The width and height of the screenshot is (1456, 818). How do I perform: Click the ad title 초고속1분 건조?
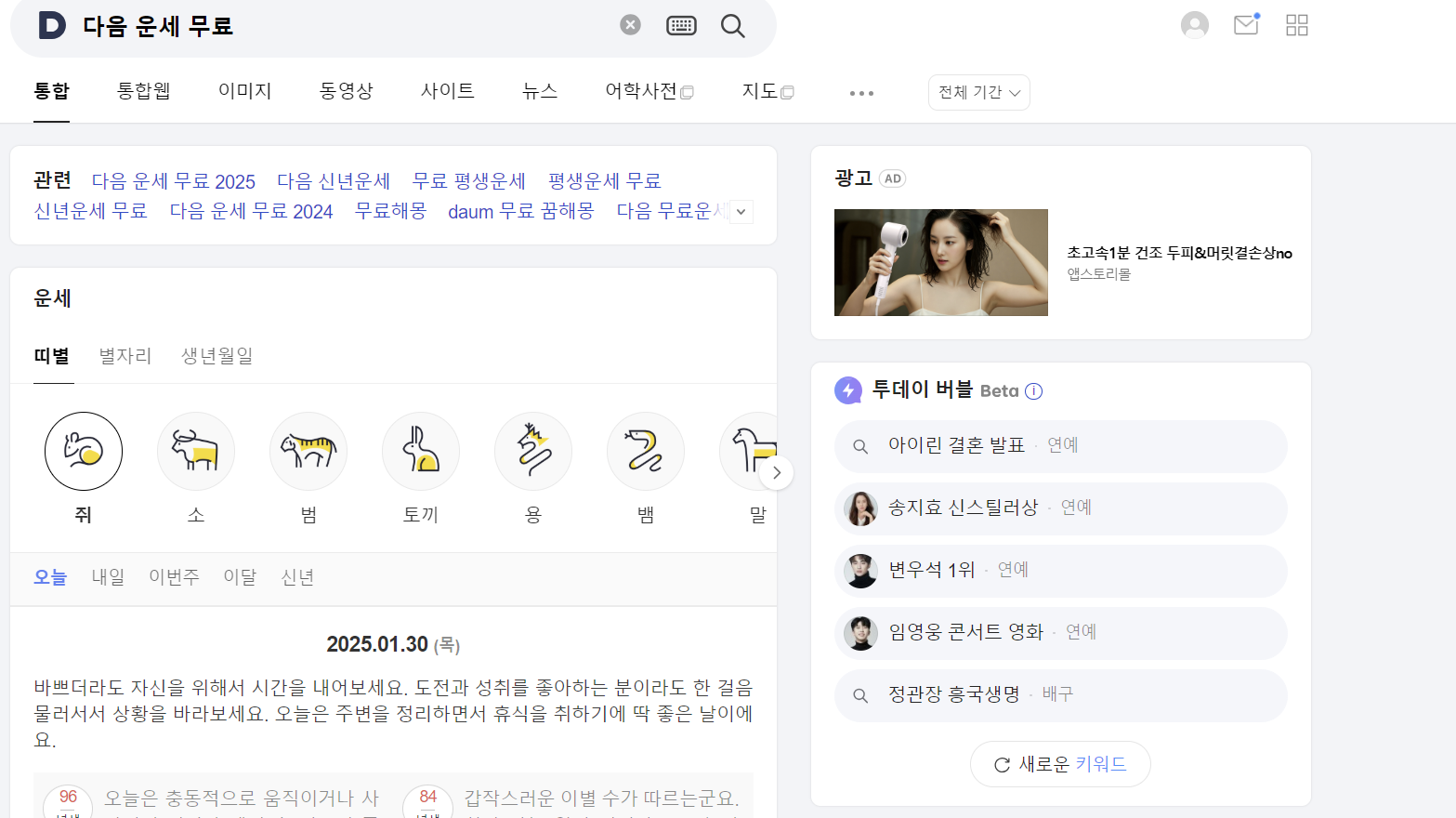(1179, 253)
